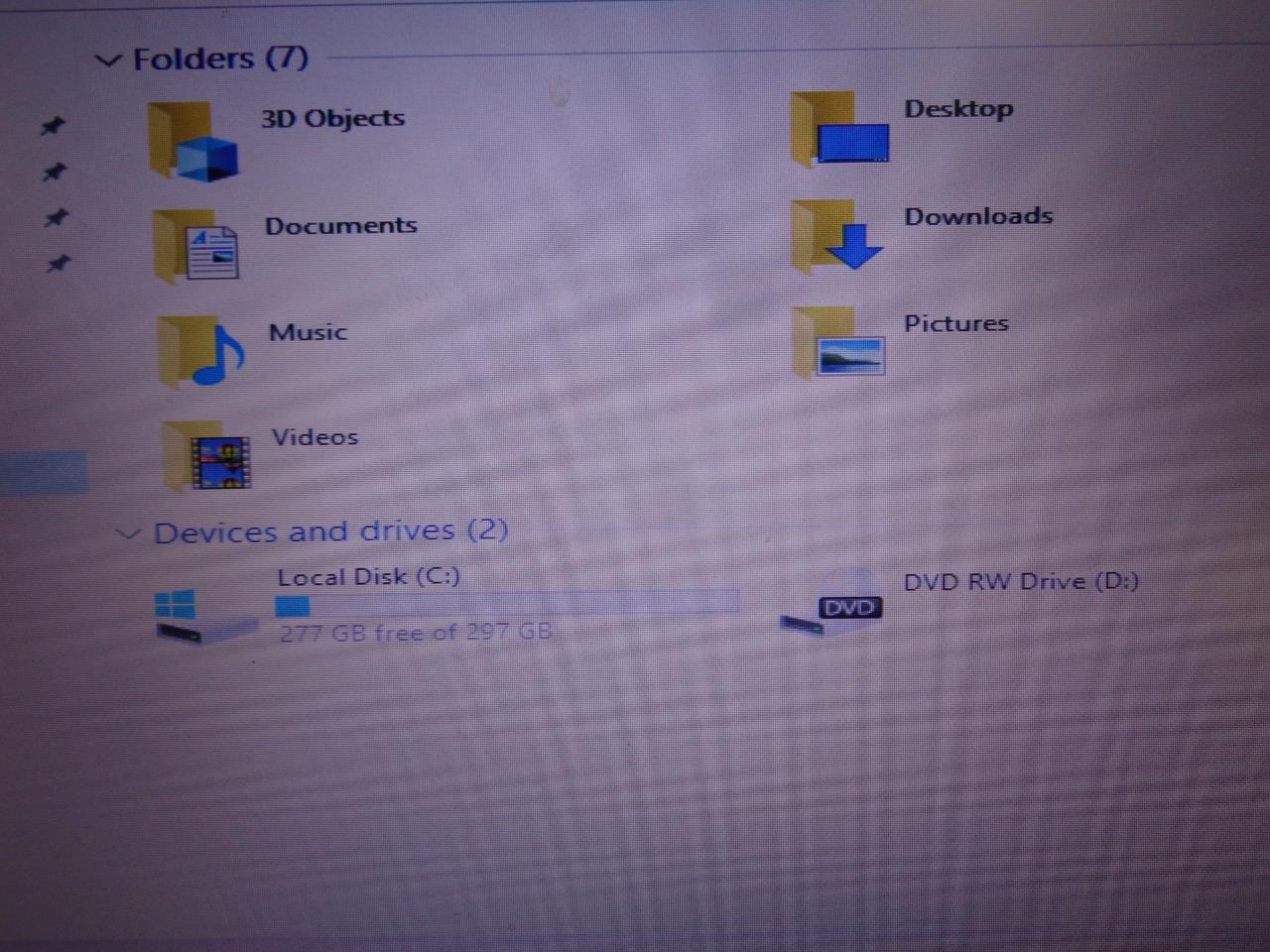Screen dimensions: 1270x952
Task: Open the Desktop folder icon
Action: click(x=839, y=129)
